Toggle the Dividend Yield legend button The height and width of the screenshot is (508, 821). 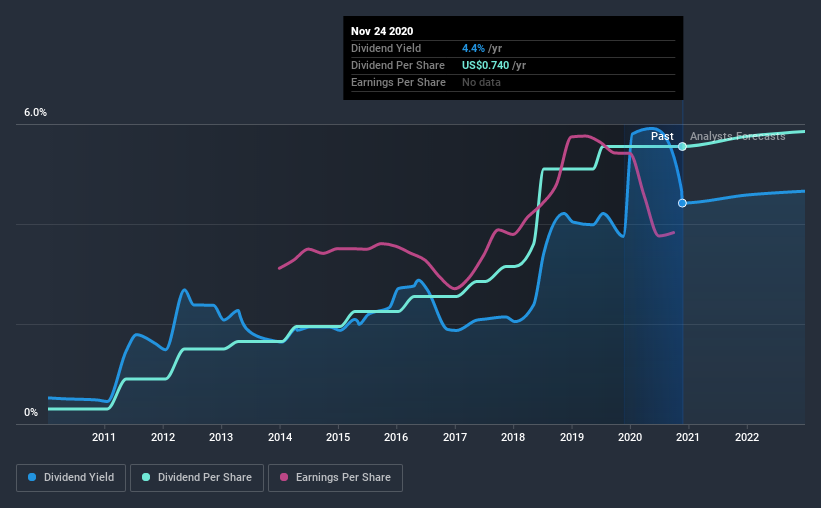[71, 478]
